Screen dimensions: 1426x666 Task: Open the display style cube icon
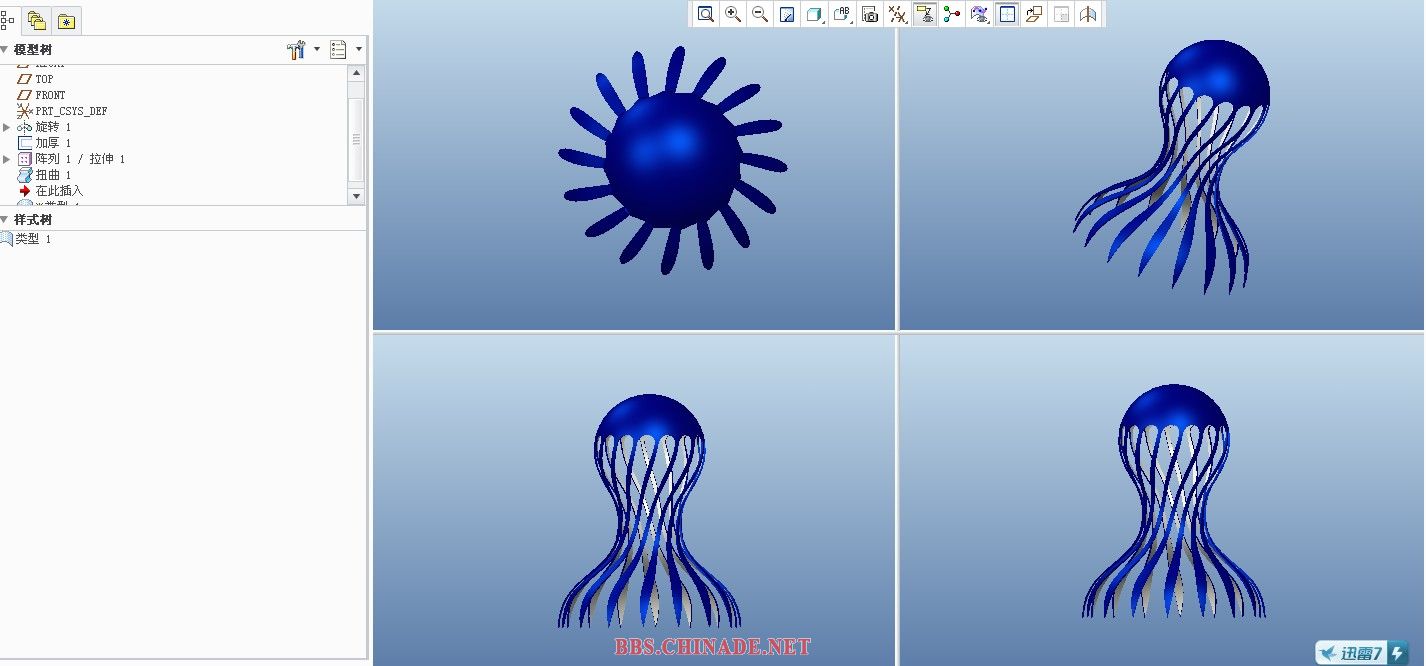tap(815, 14)
